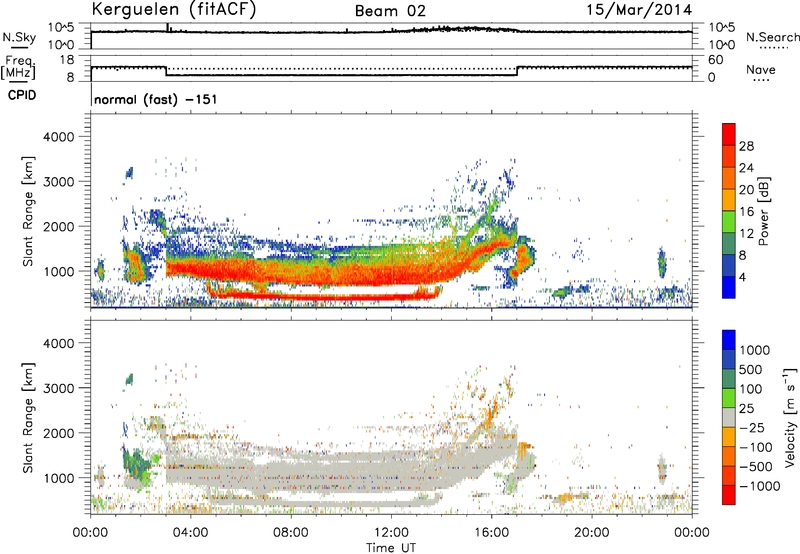The height and width of the screenshot is (554, 800).
Task: Click the 'N.Sky' label
Action: [x=19, y=37]
